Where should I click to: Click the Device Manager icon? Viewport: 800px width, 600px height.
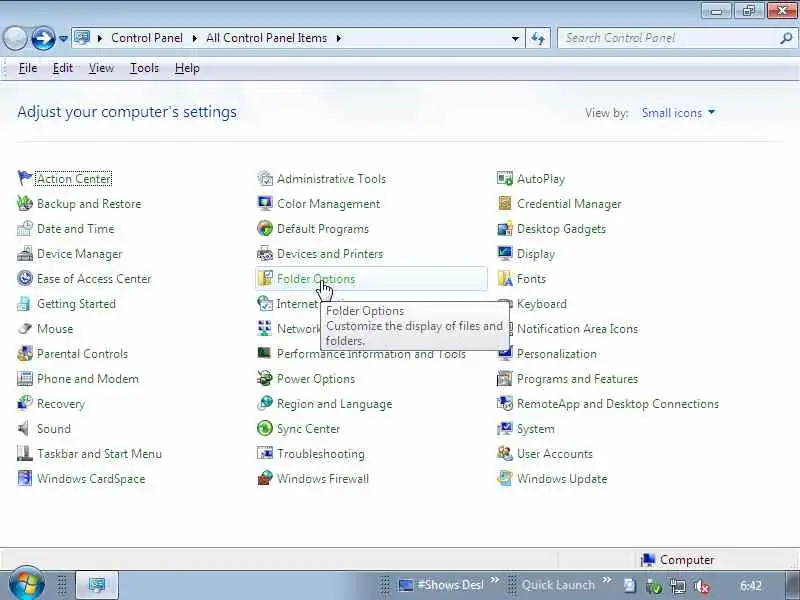click(24, 253)
